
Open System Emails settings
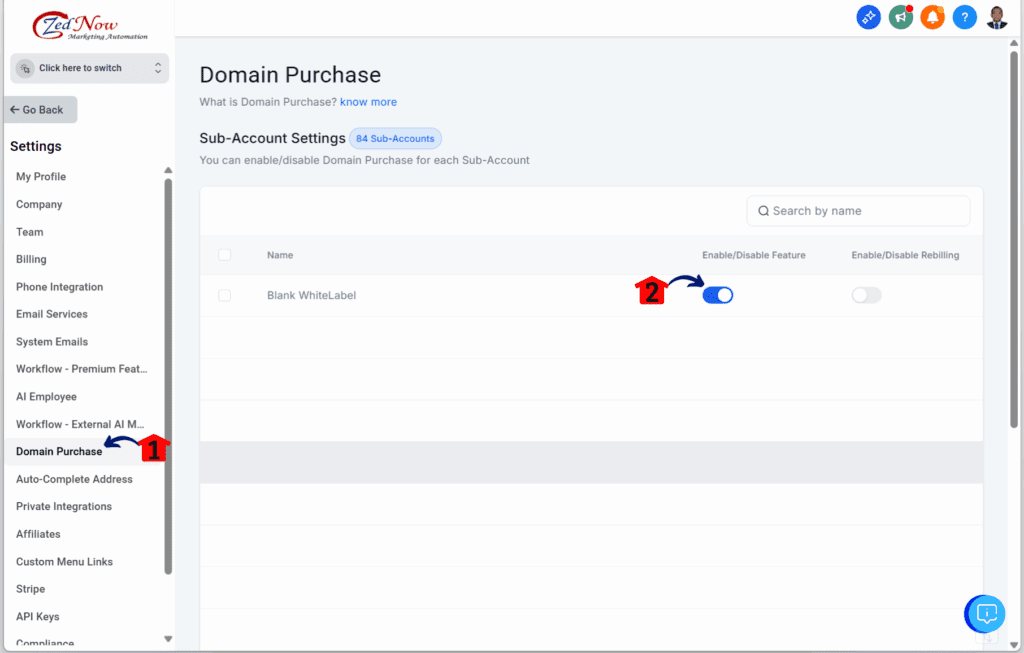(52, 342)
